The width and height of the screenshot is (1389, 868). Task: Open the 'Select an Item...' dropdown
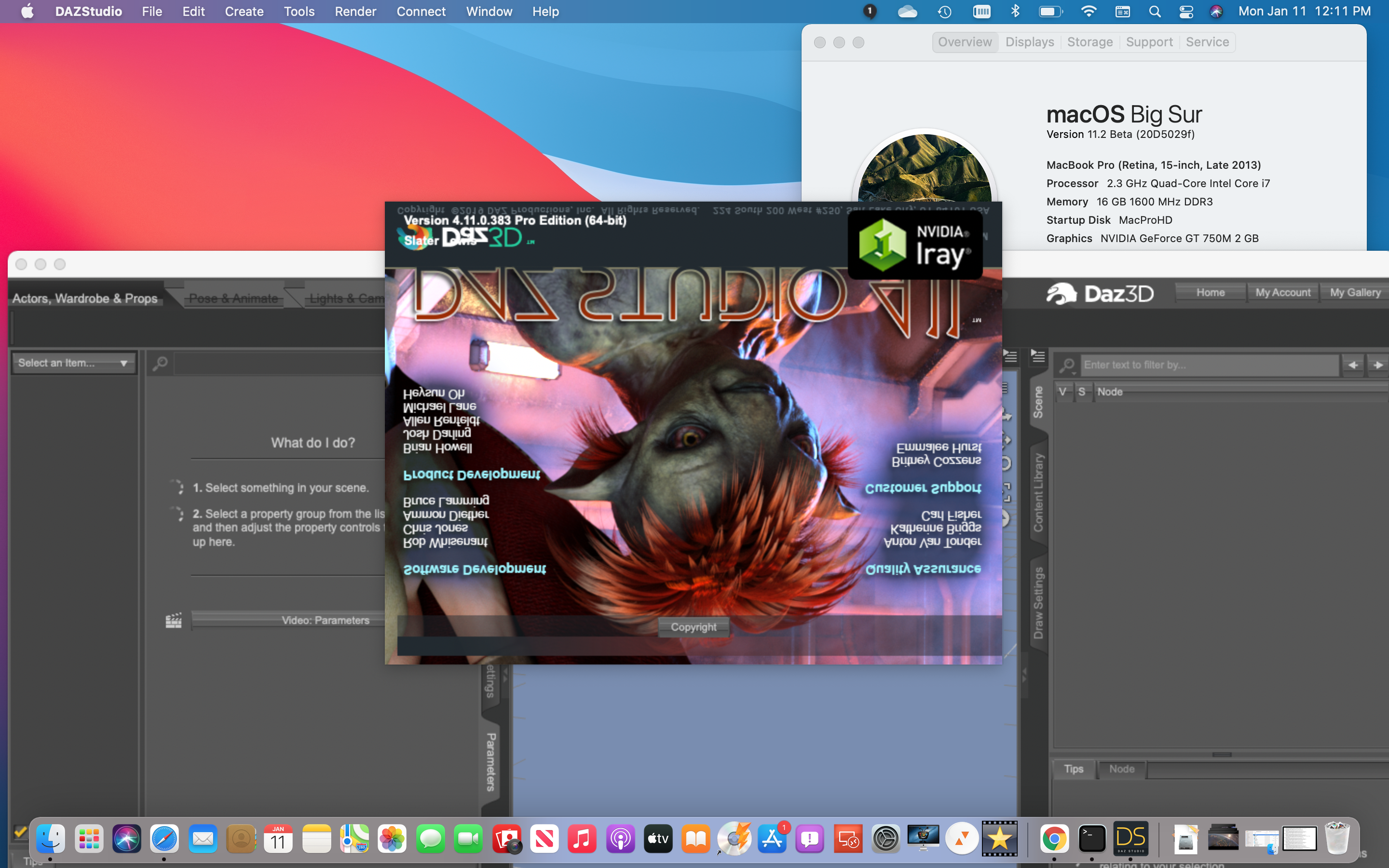click(x=73, y=363)
